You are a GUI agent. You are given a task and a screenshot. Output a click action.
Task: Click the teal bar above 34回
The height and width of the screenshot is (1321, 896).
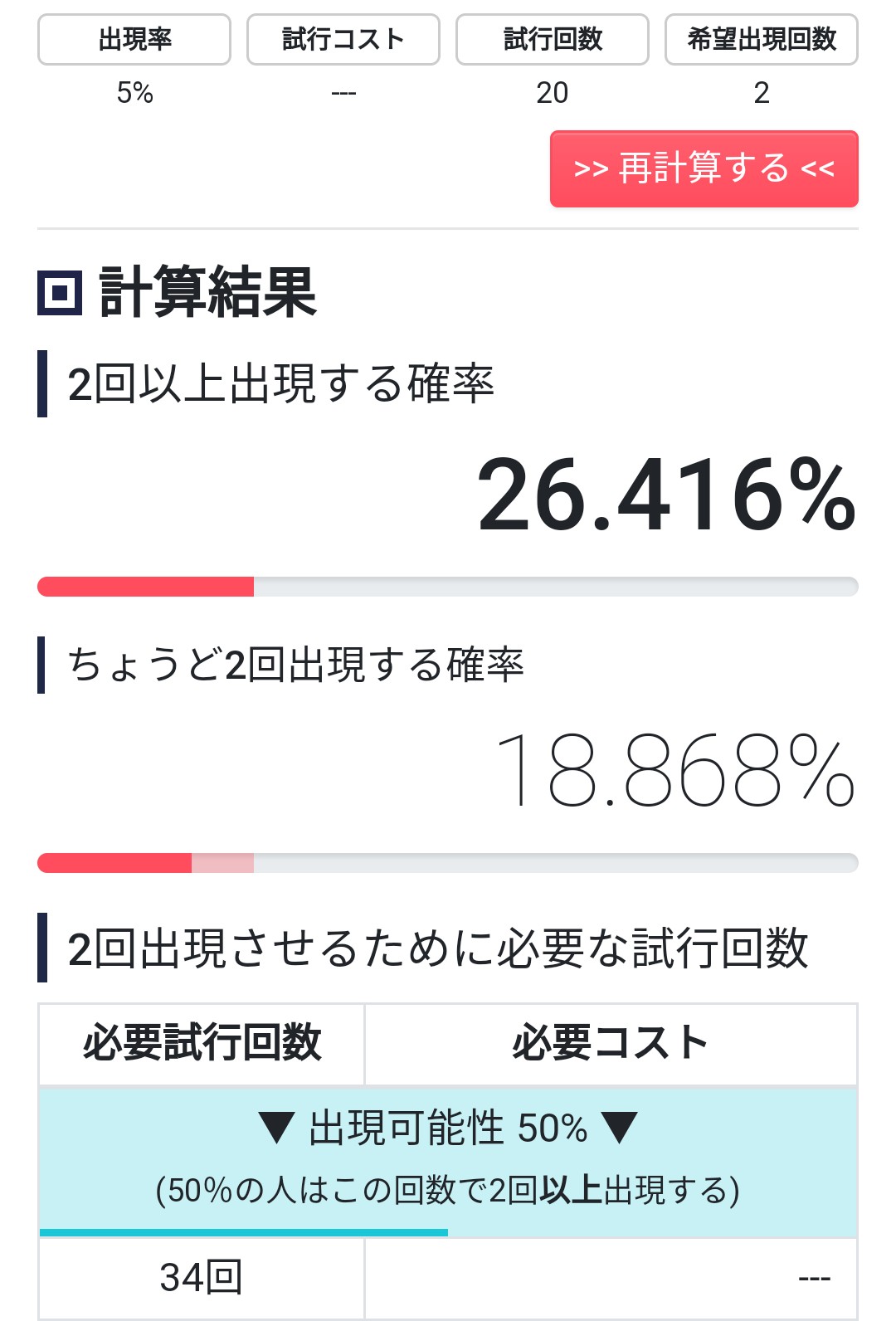pos(244,1233)
